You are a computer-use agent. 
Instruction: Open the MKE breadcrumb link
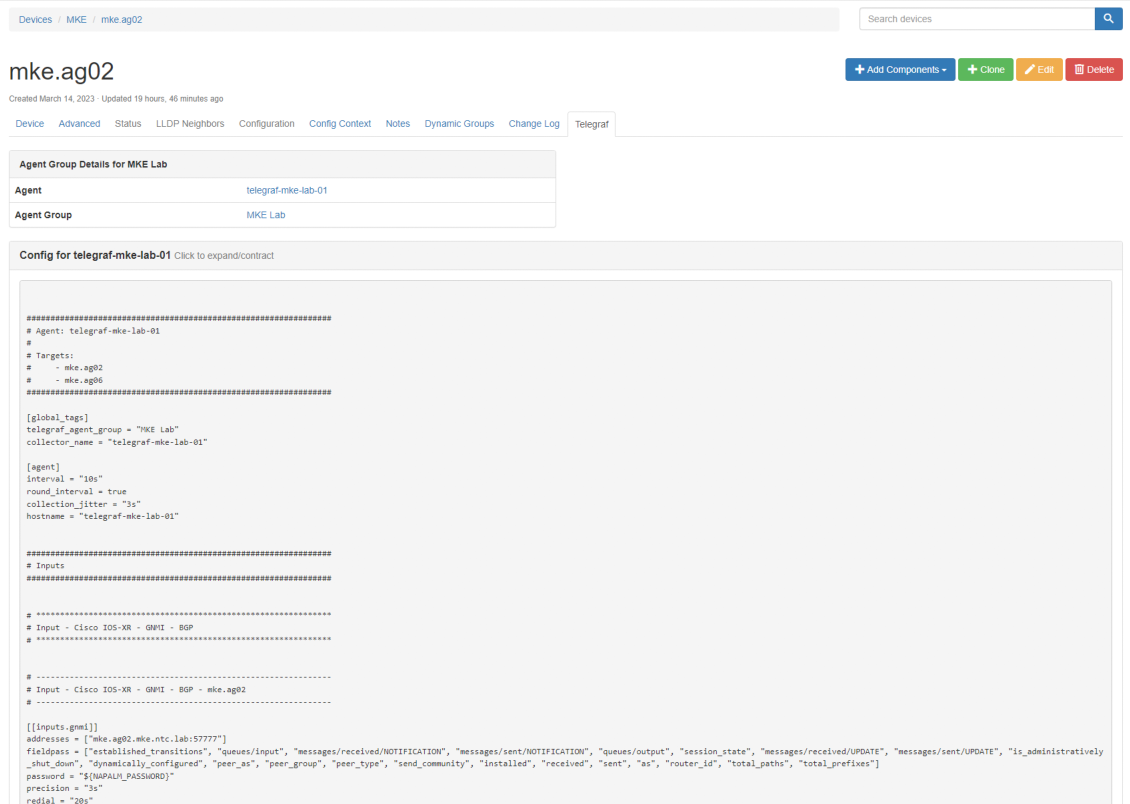[x=76, y=19]
